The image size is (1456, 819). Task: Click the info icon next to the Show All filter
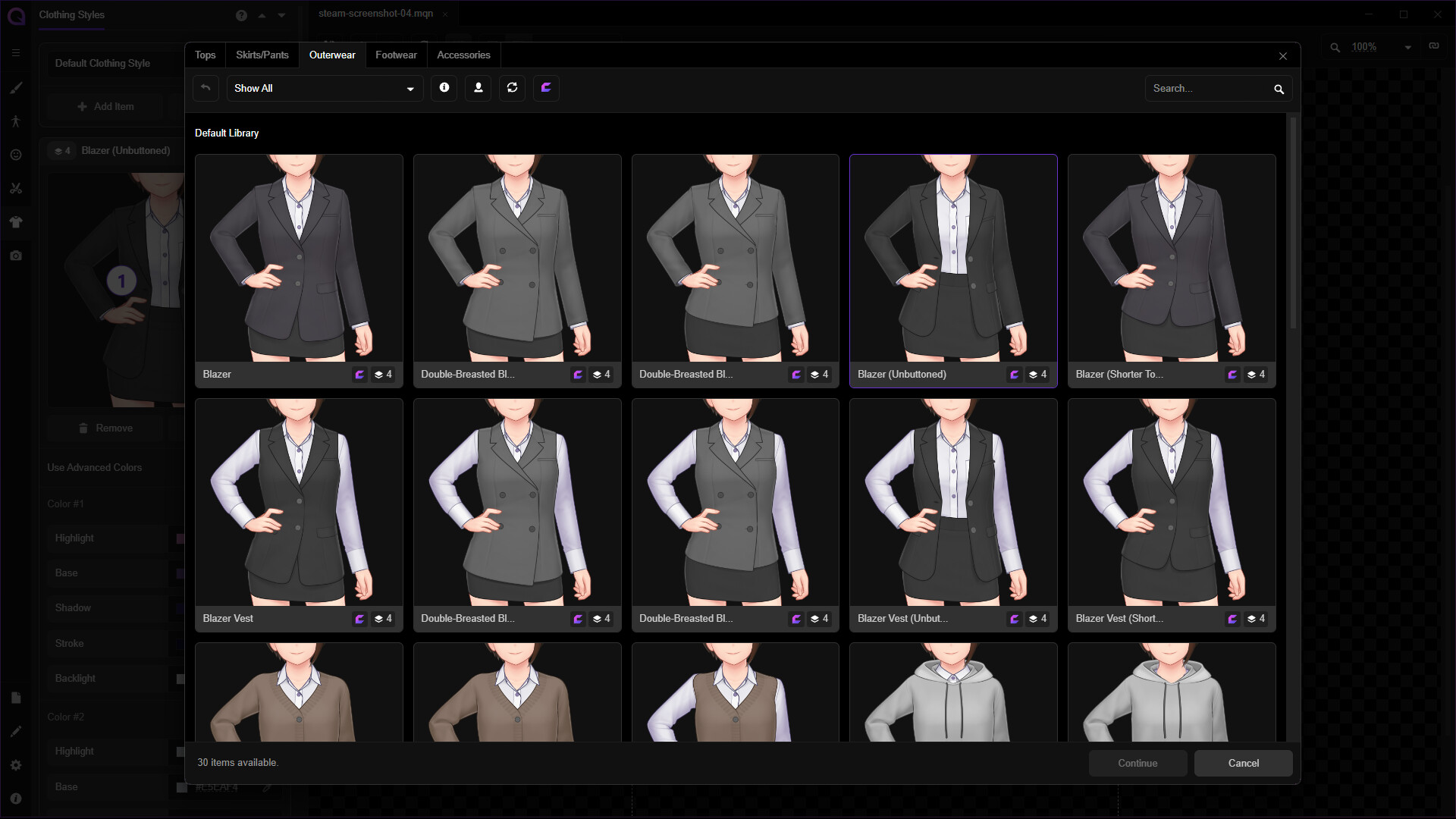[444, 88]
